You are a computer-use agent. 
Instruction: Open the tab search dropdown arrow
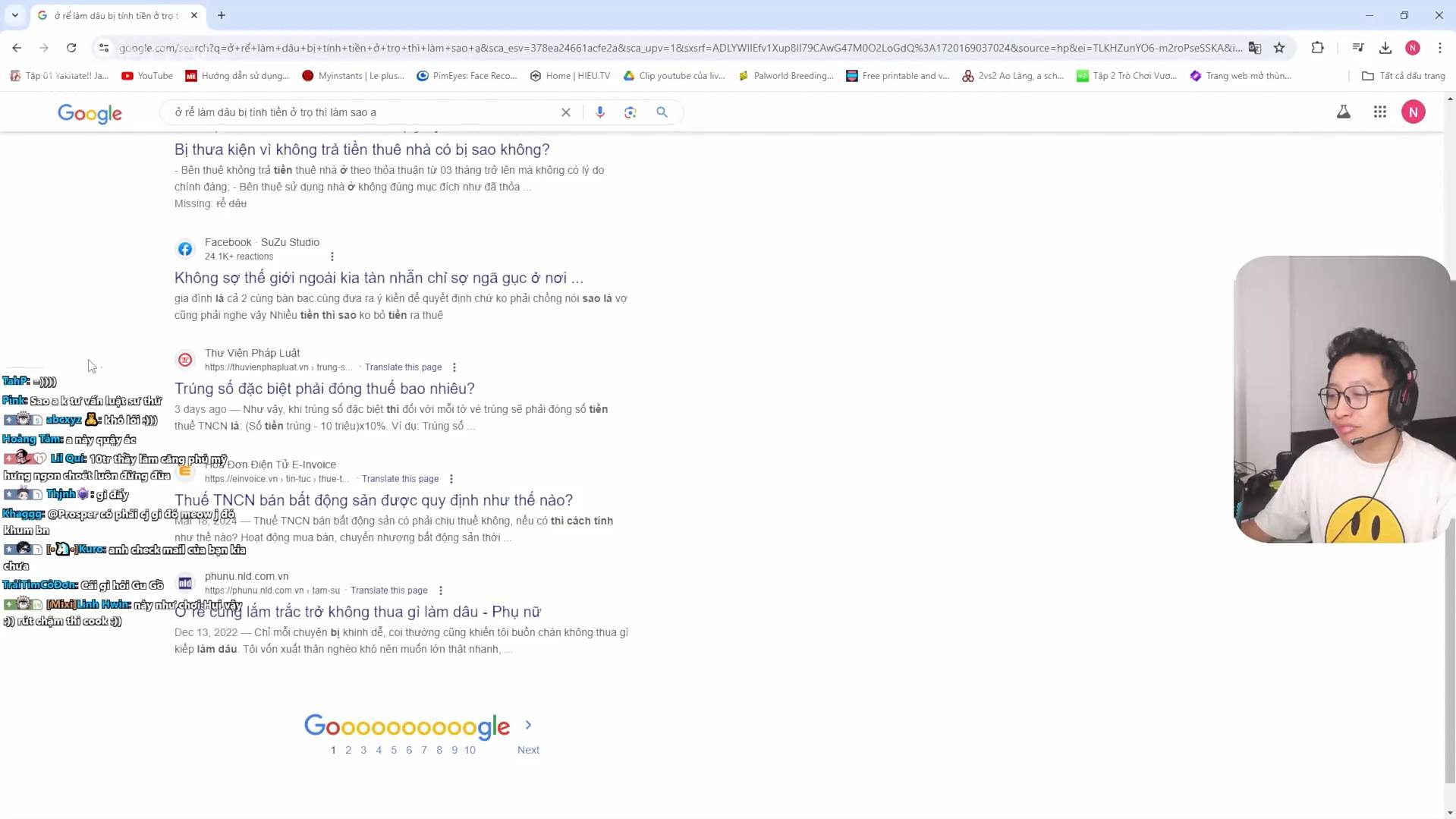tap(14, 15)
